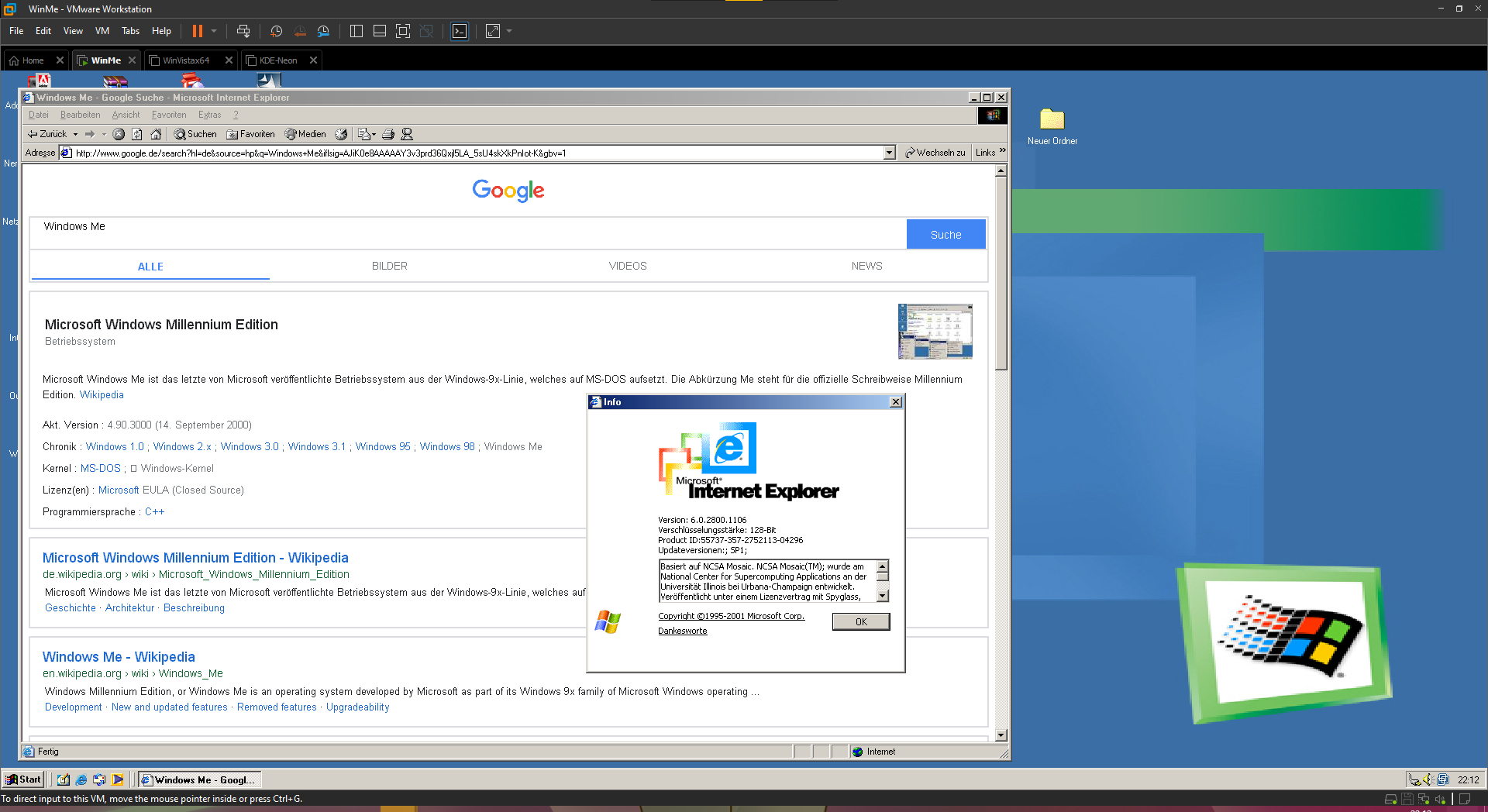Screen dimensions: 1488x812
Task: Open the Windows Me Start button
Action: coord(23,779)
